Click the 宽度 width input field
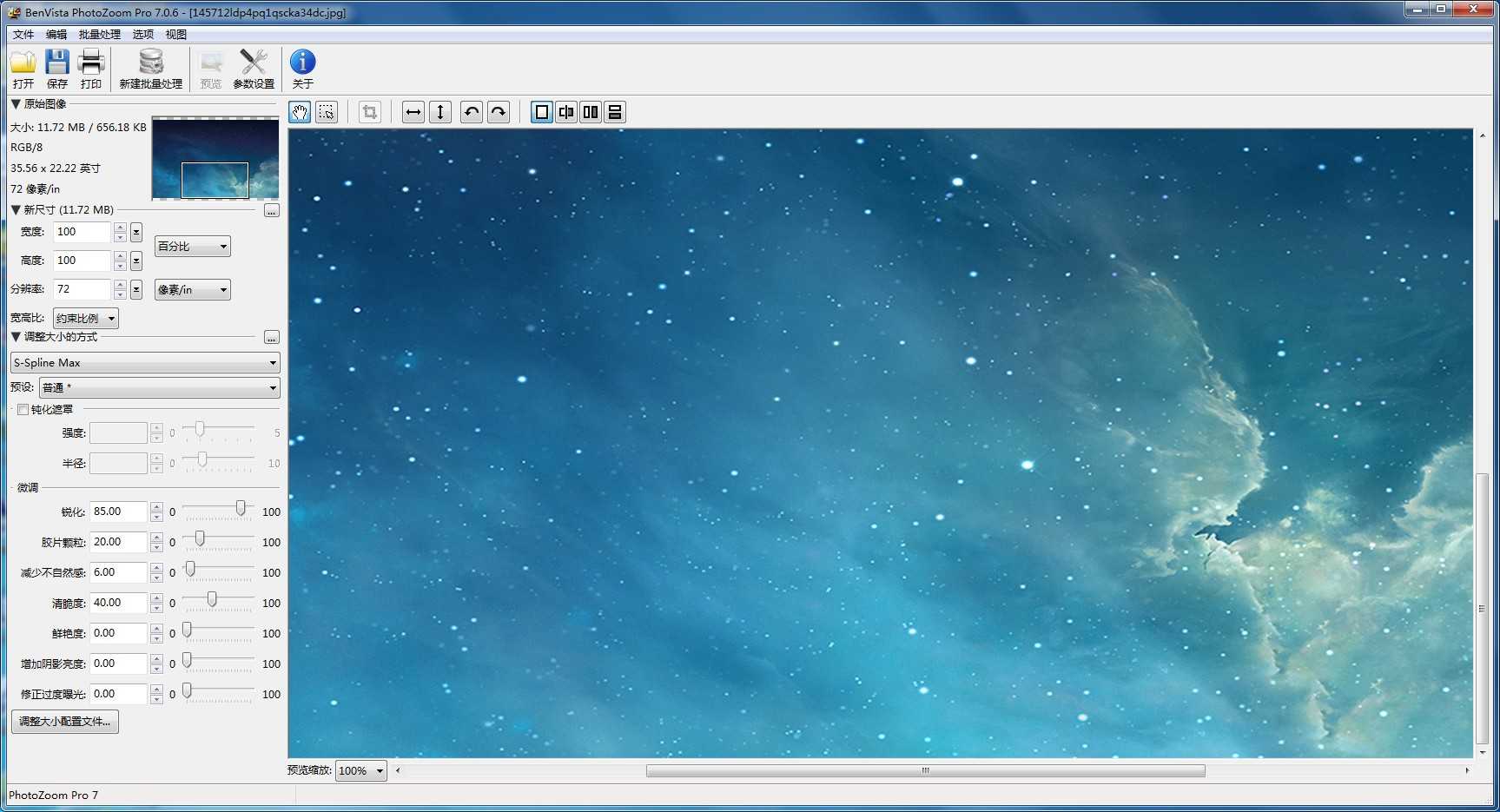Screen dimensions: 1500x812 pyautogui.click(x=83, y=233)
